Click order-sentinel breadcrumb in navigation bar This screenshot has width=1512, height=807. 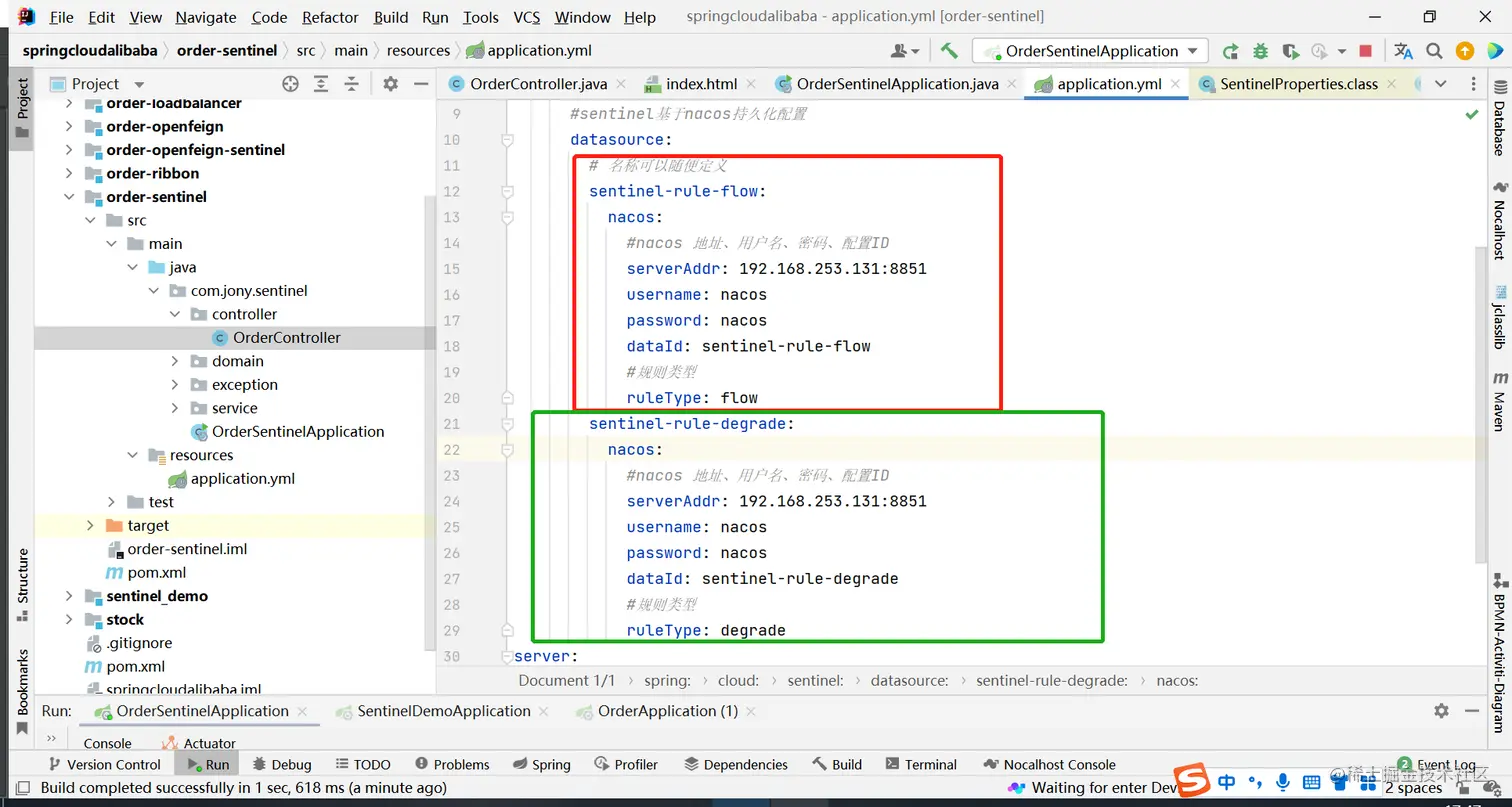pos(227,51)
